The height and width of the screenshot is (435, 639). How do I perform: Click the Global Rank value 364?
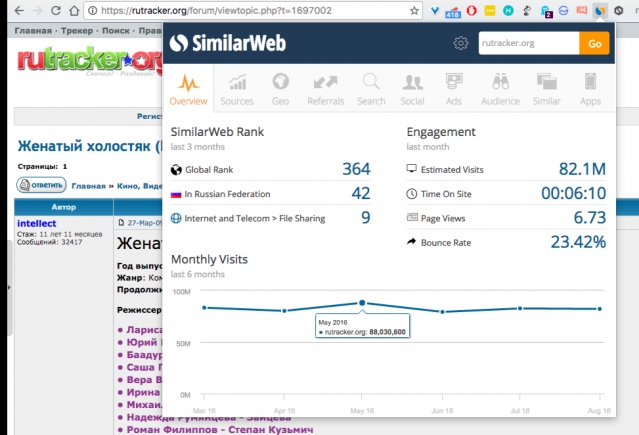click(356, 169)
